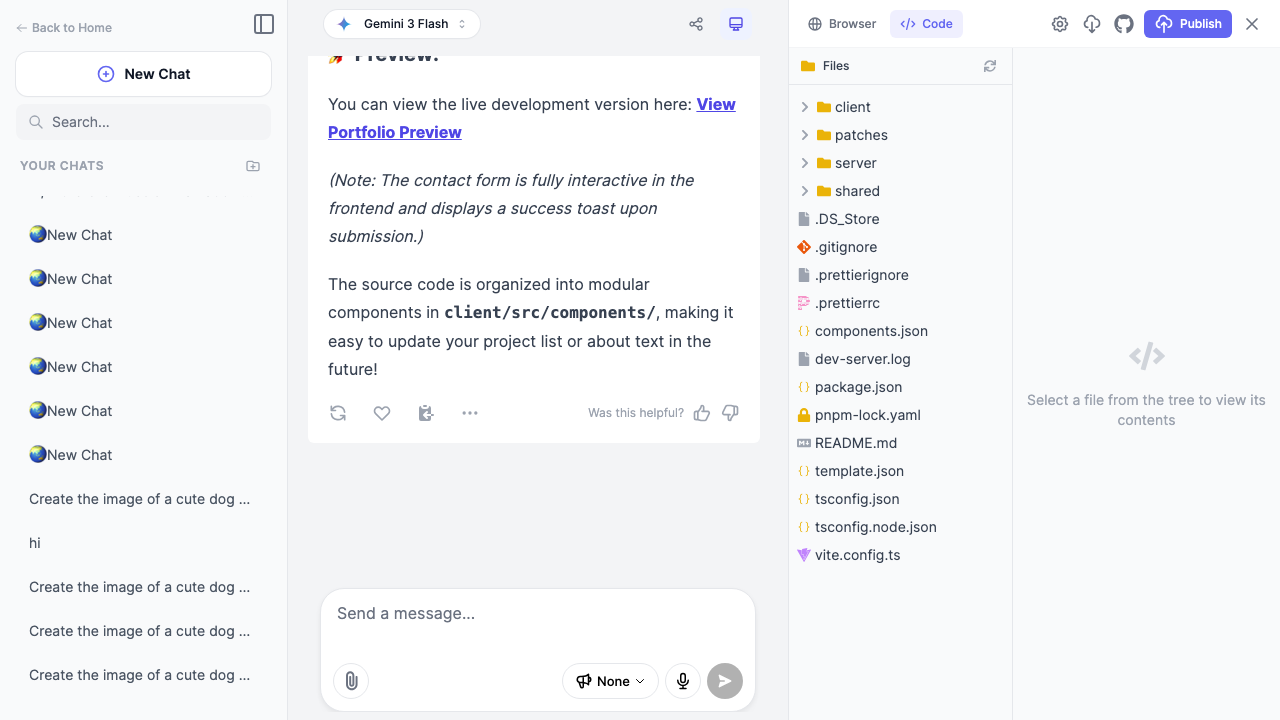Activate the microphone for voice input
The height and width of the screenshot is (720, 1280).
[x=683, y=681]
